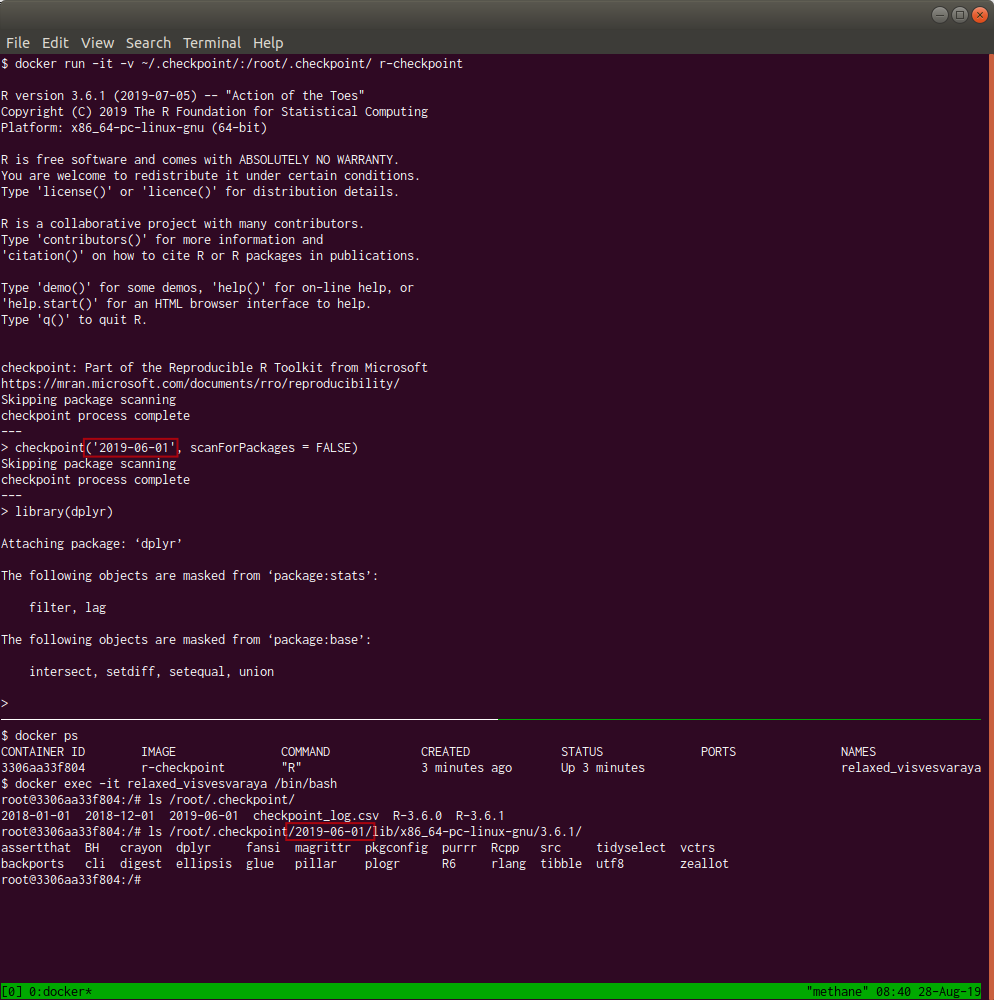Open the File menu

18,43
